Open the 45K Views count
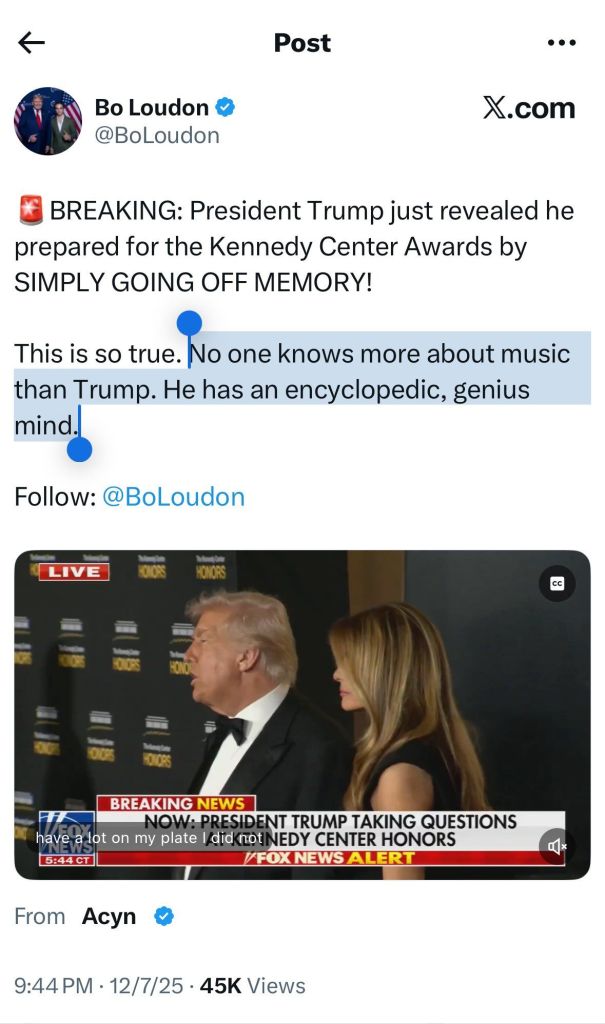 coord(252,985)
